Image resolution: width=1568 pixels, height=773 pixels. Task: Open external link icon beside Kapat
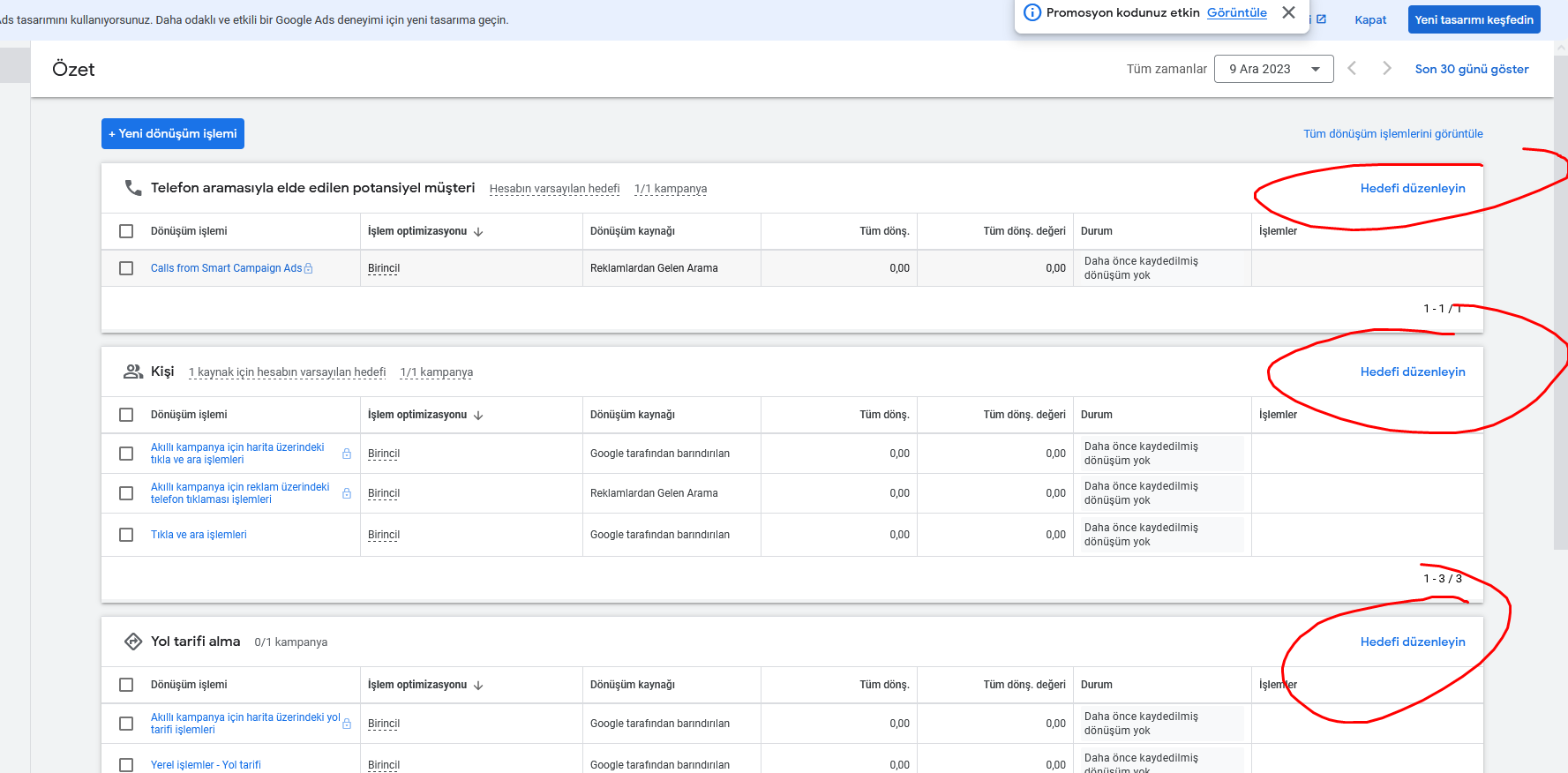point(1321,19)
